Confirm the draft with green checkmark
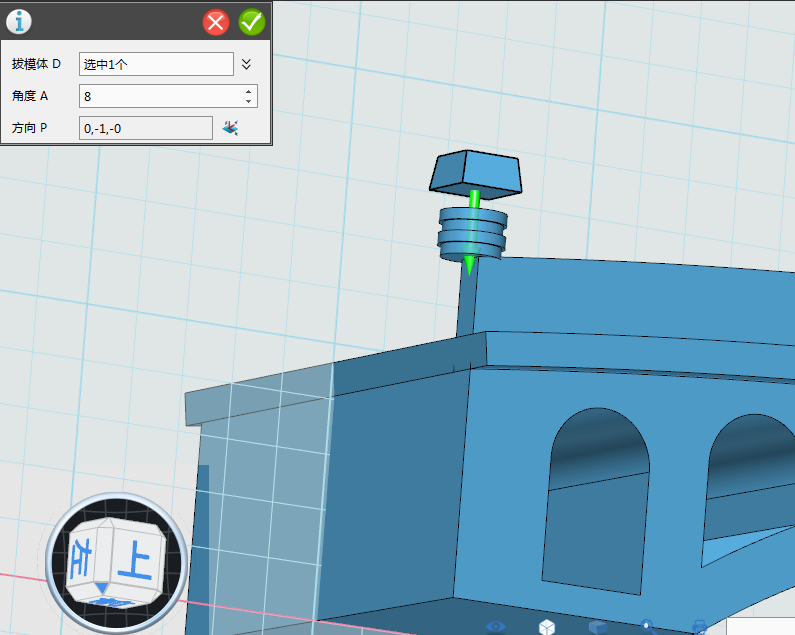795x635 pixels. click(252, 22)
